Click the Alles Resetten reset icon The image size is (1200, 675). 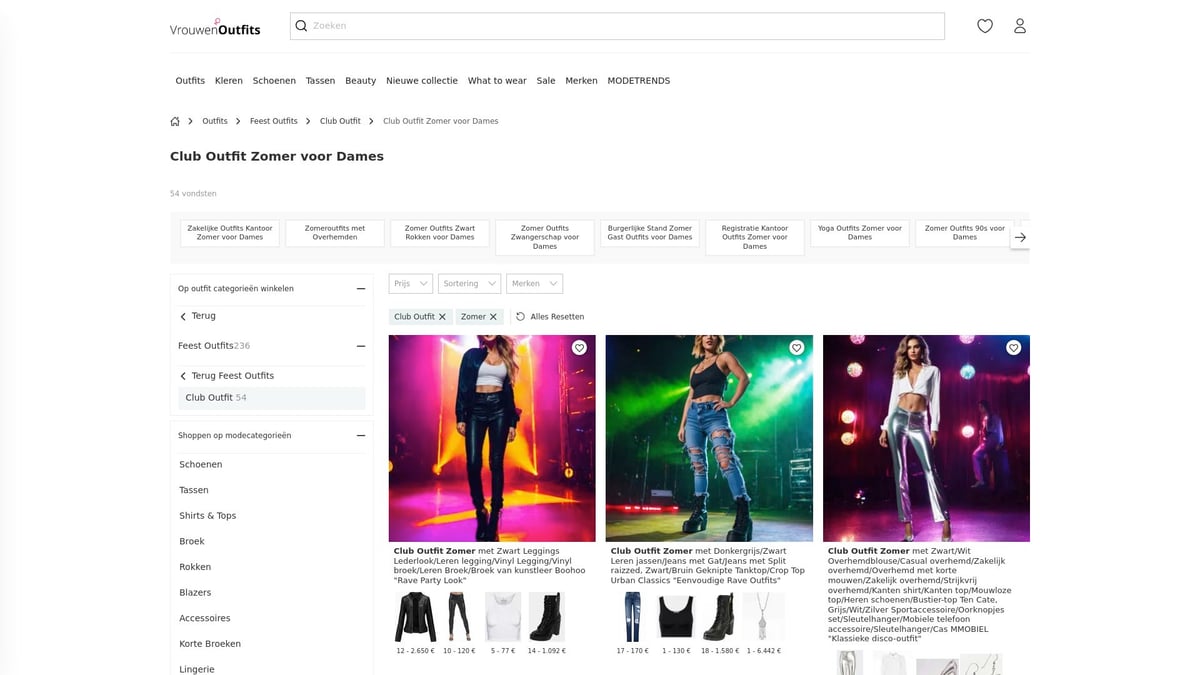(x=519, y=316)
